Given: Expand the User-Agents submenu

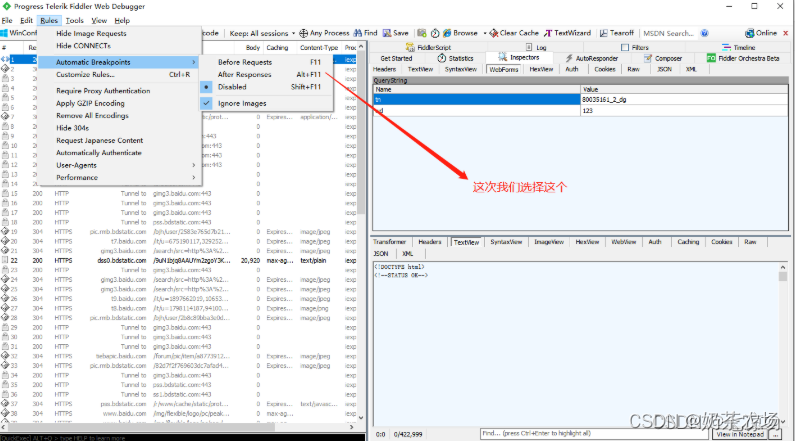Looking at the screenshot, I should [120, 165].
